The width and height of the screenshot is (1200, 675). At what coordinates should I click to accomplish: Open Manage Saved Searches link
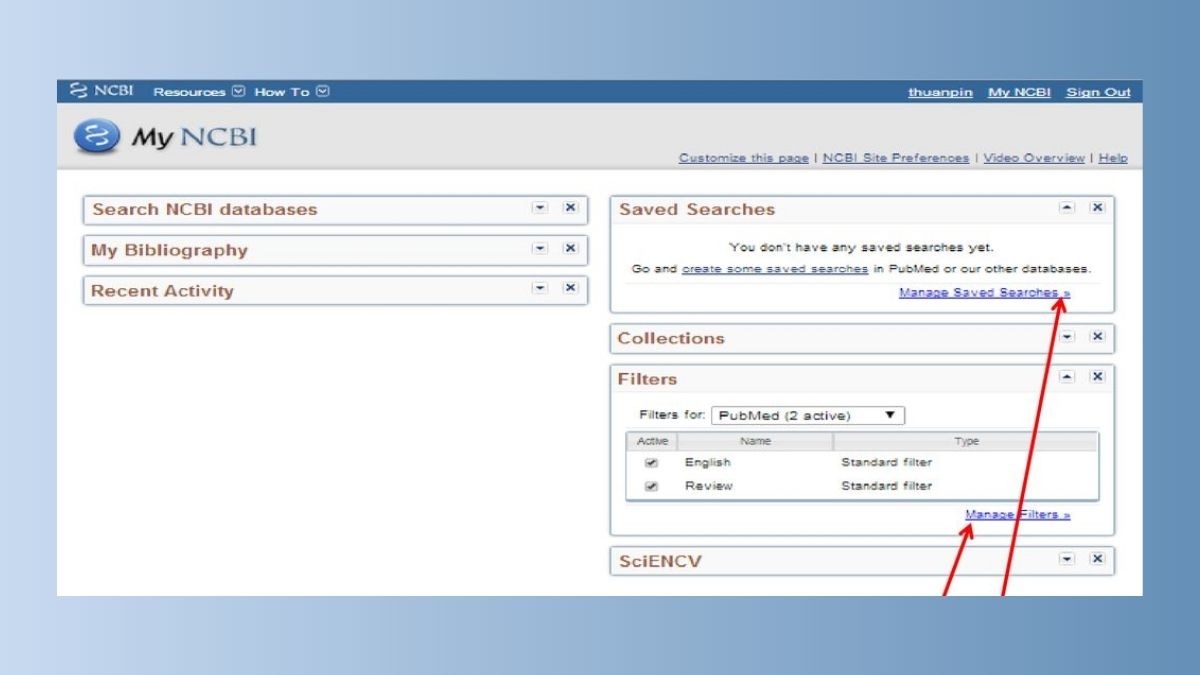pos(984,293)
